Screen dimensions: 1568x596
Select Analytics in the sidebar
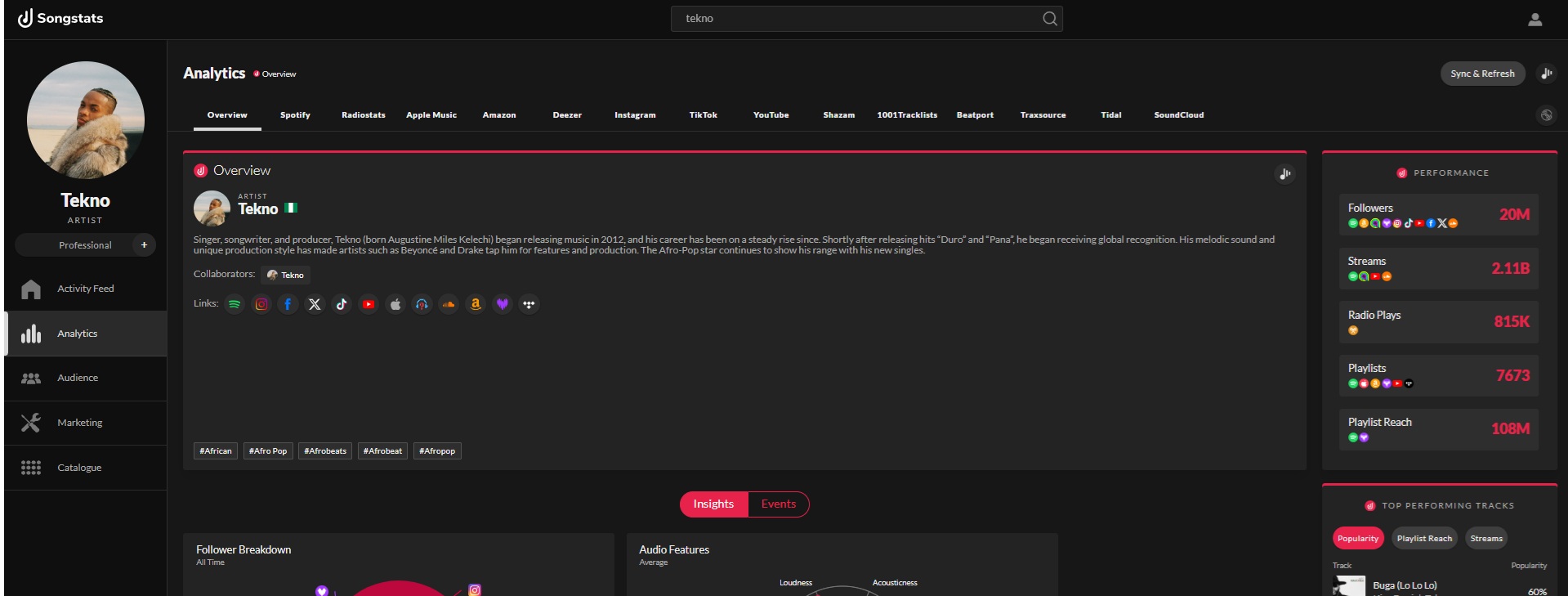coord(86,334)
